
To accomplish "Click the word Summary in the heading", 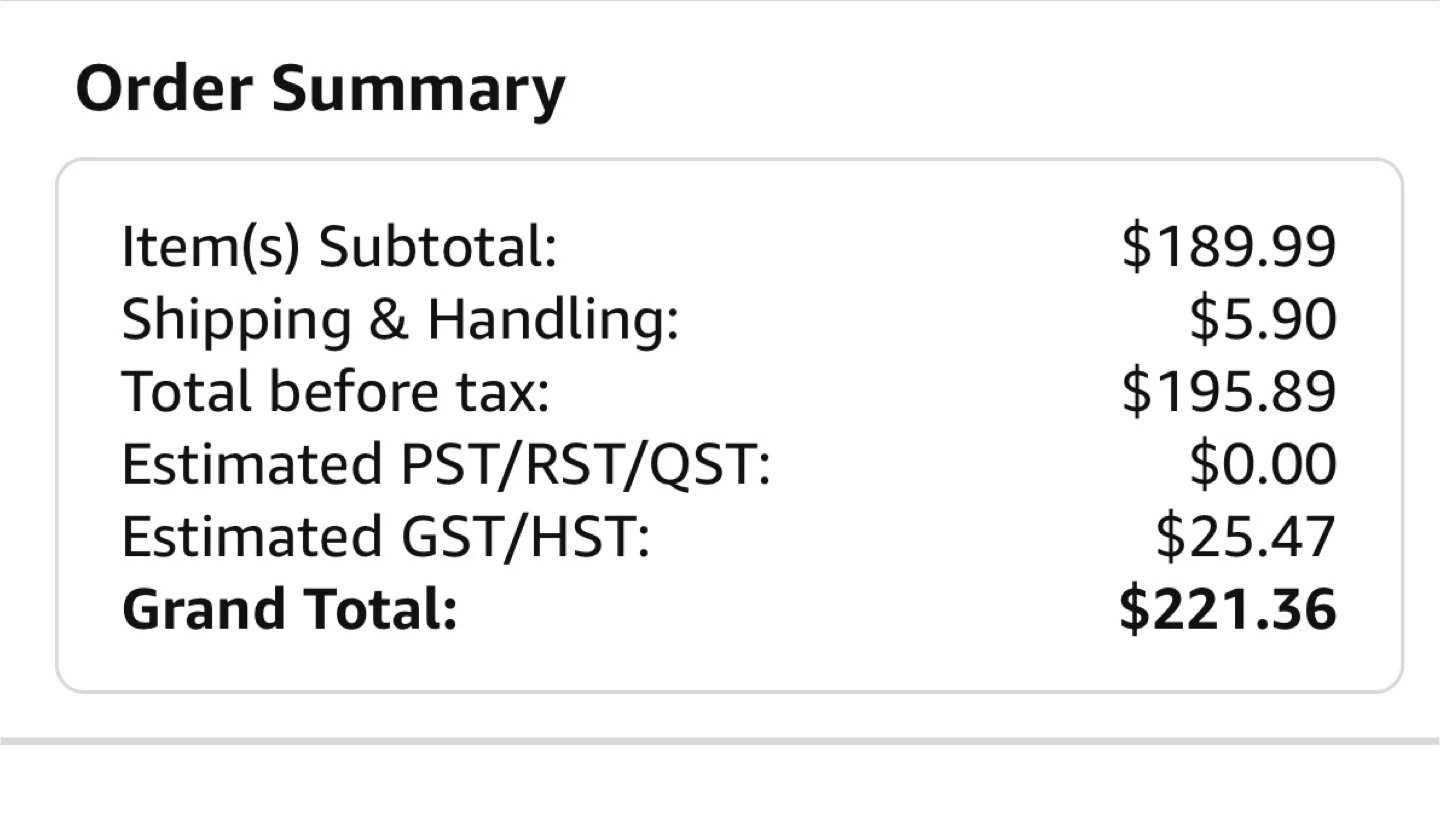I will coord(418,89).
